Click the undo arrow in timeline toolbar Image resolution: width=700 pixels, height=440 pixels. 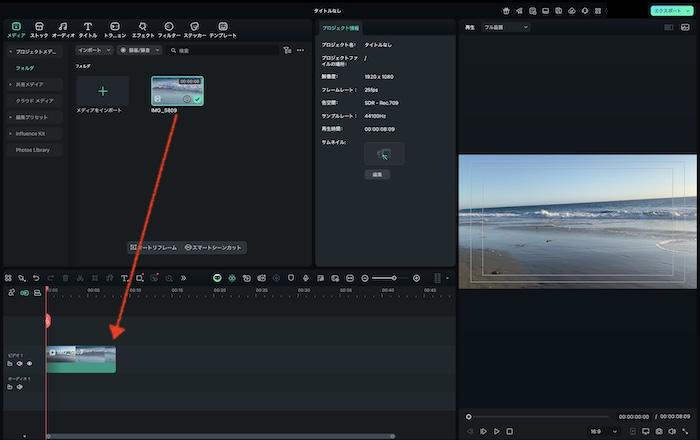pyautogui.click(x=36, y=278)
